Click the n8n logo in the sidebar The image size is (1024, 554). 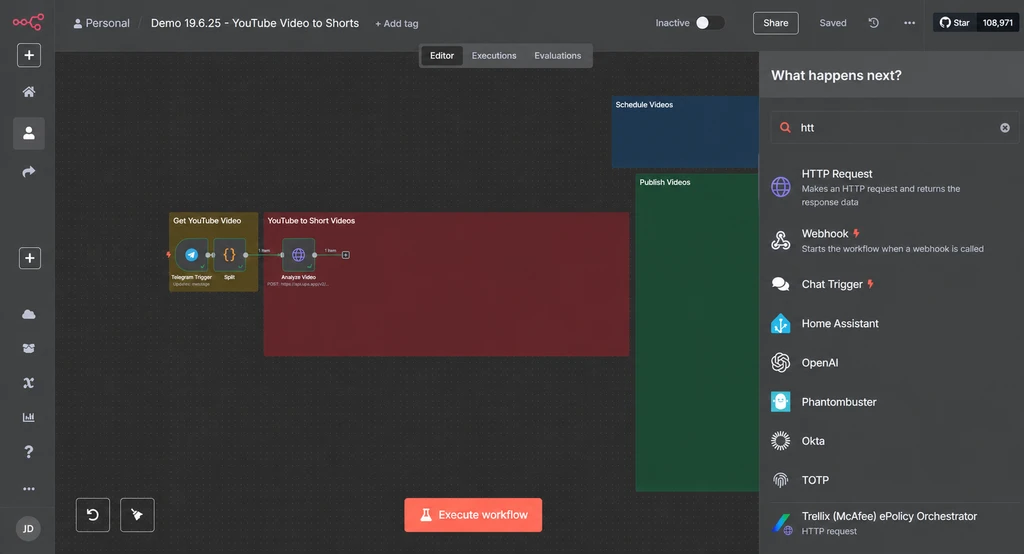28,22
